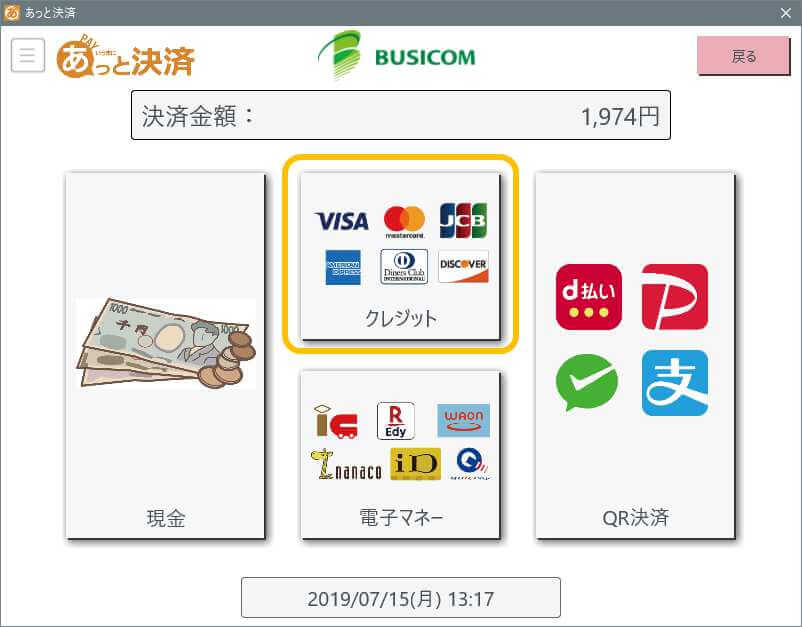The image size is (802, 627).
Task: Select the 電子マネー label
Action: (x=401, y=517)
